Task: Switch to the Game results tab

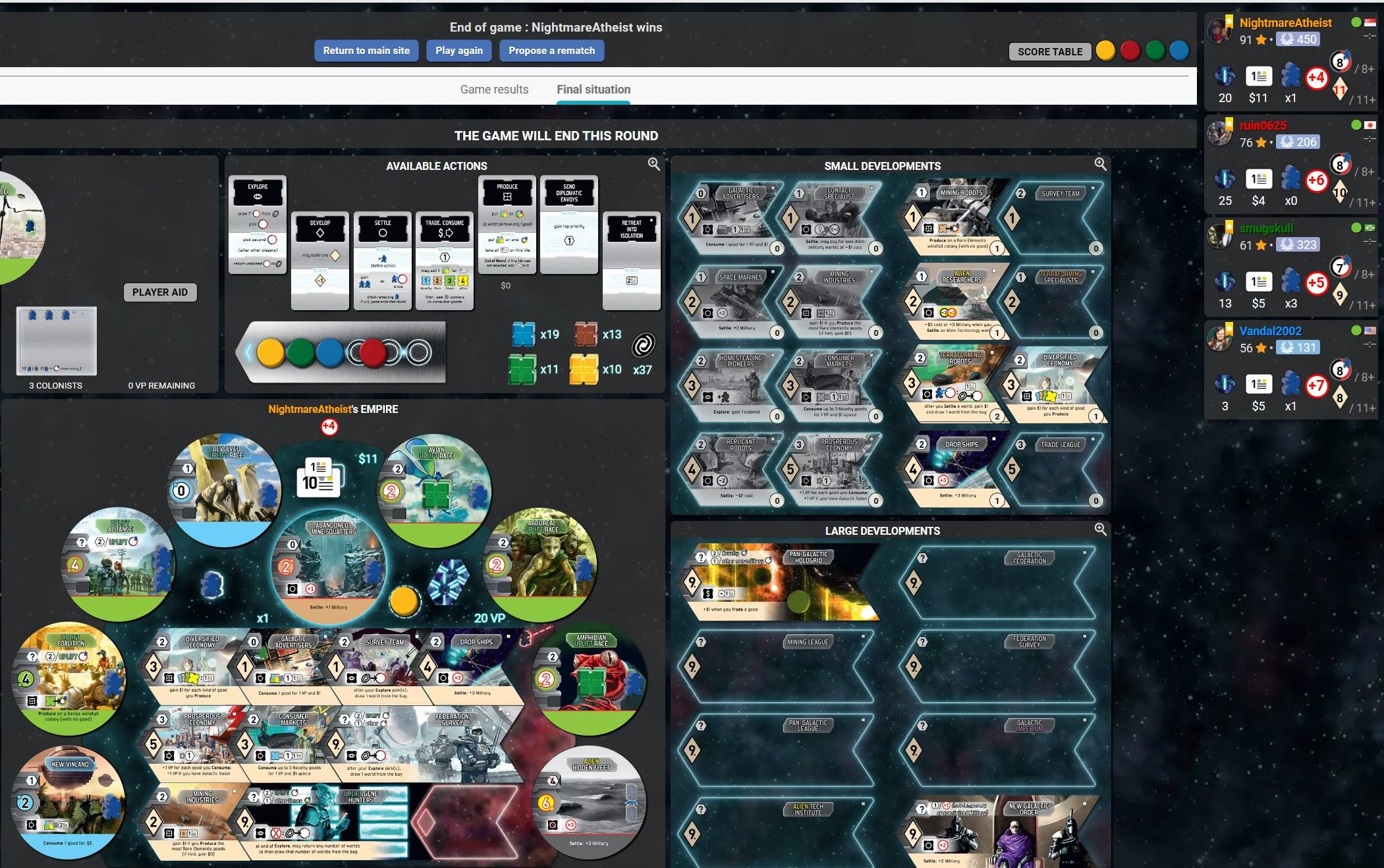Action: [x=494, y=90]
